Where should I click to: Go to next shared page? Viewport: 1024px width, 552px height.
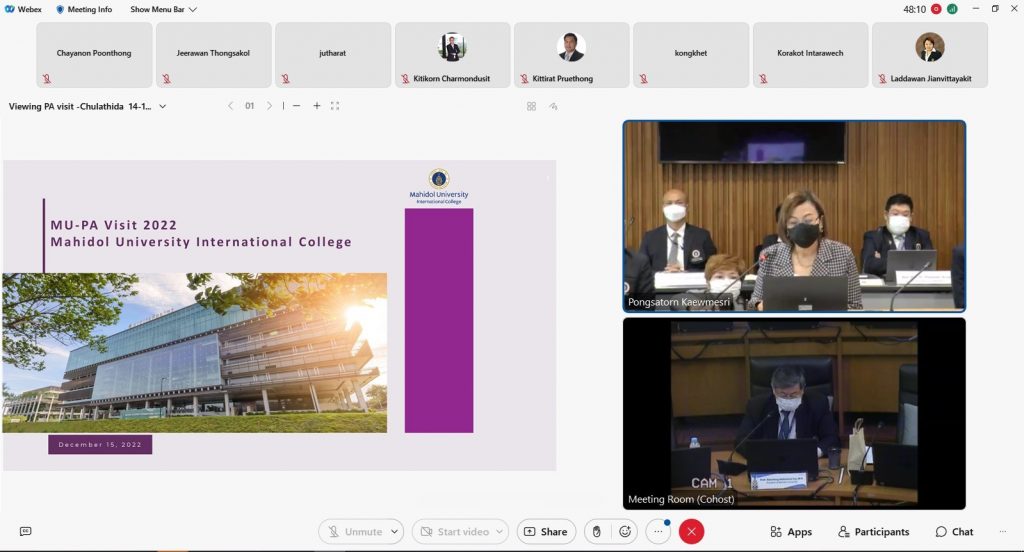pyautogui.click(x=269, y=106)
